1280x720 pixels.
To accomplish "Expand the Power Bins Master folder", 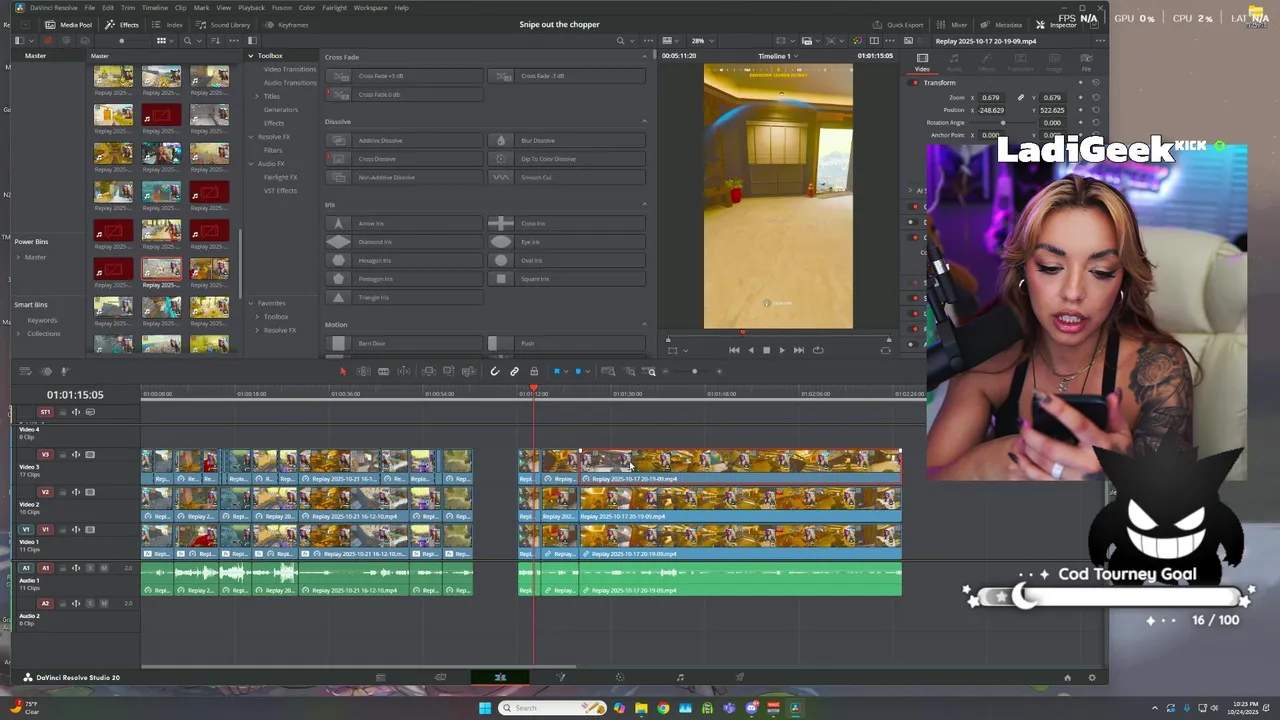I will coord(18,258).
